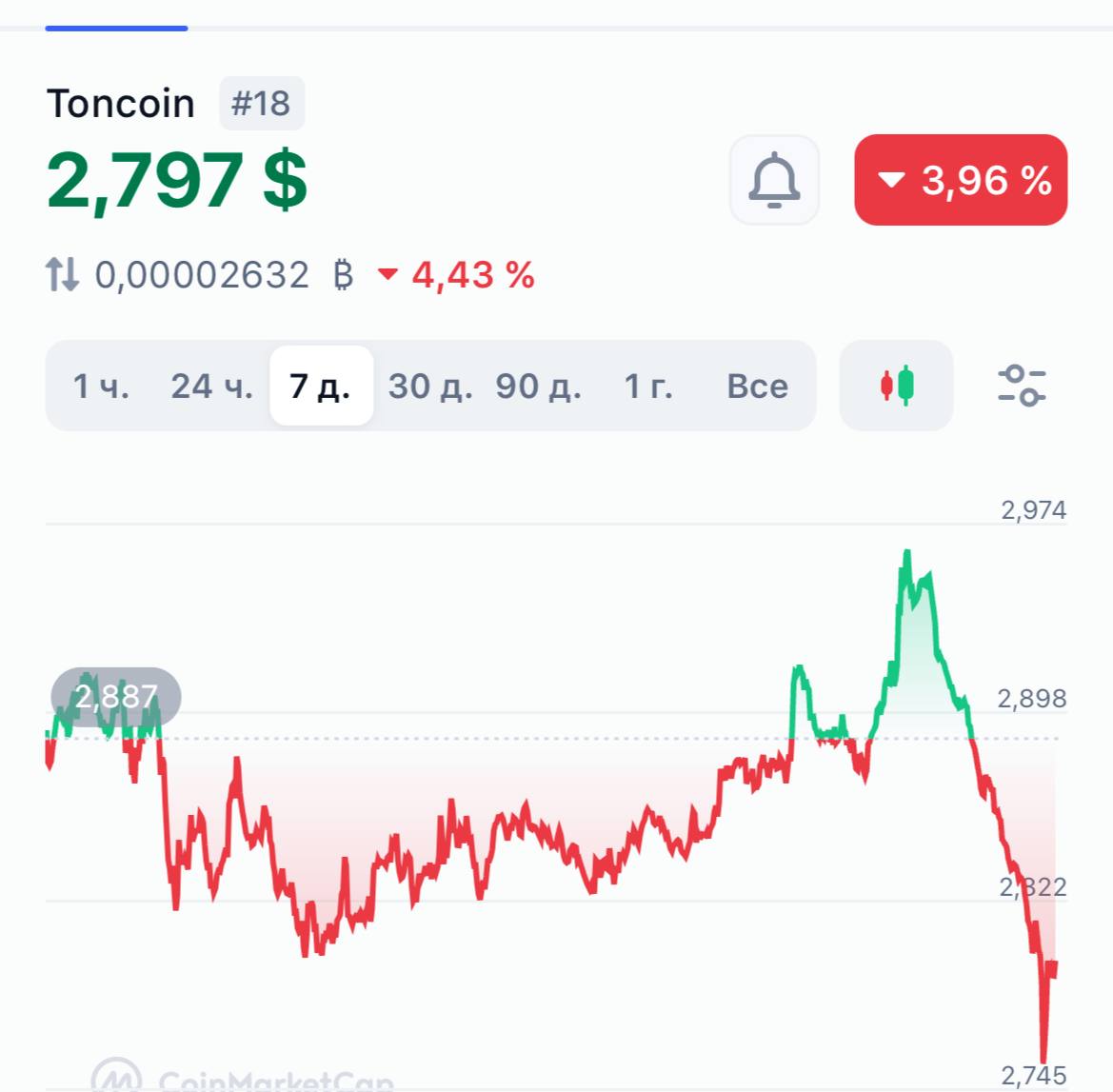The image size is (1113, 1092).
Task: Select the 1 г. time range
Action: (x=648, y=387)
